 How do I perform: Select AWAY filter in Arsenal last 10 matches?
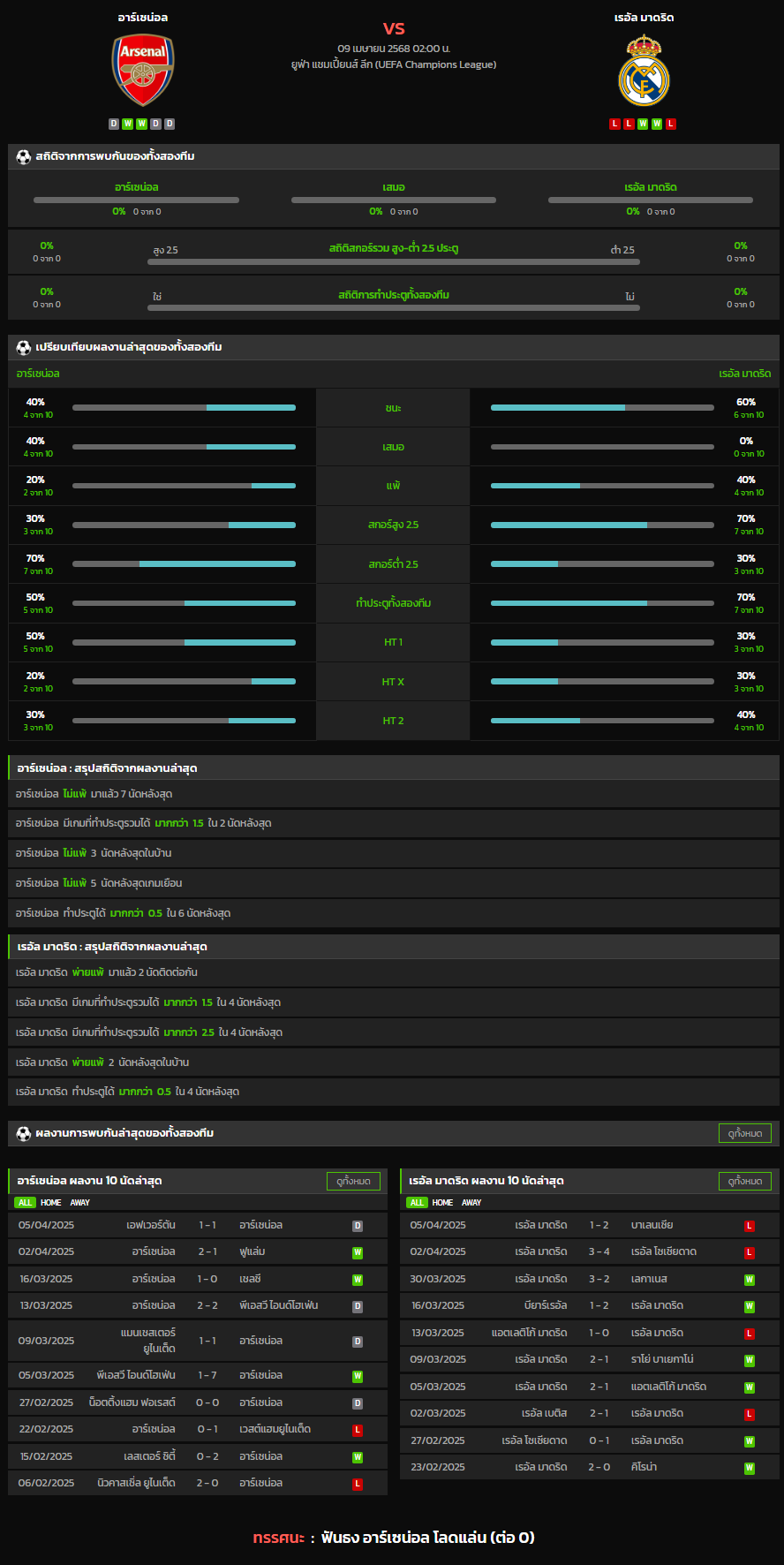click(x=80, y=1203)
